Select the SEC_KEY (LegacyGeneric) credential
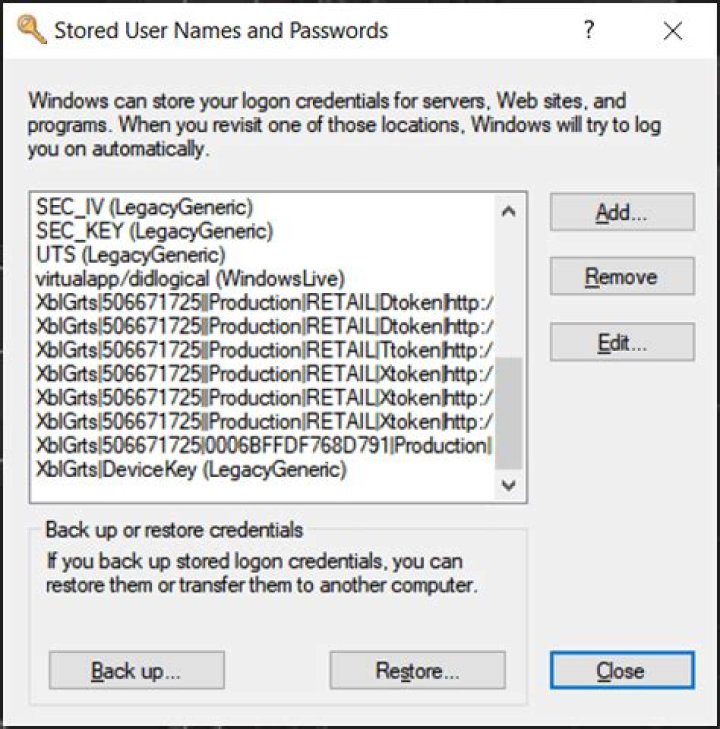Image resolution: width=720 pixels, height=729 pixels. [154, 231]
